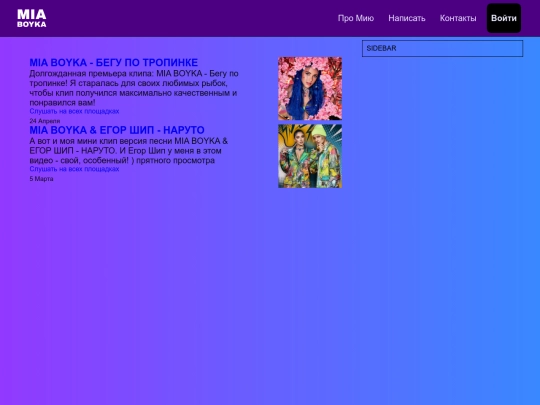Click the Войти login button
The image size is (540, 405).
coord(503,18)
